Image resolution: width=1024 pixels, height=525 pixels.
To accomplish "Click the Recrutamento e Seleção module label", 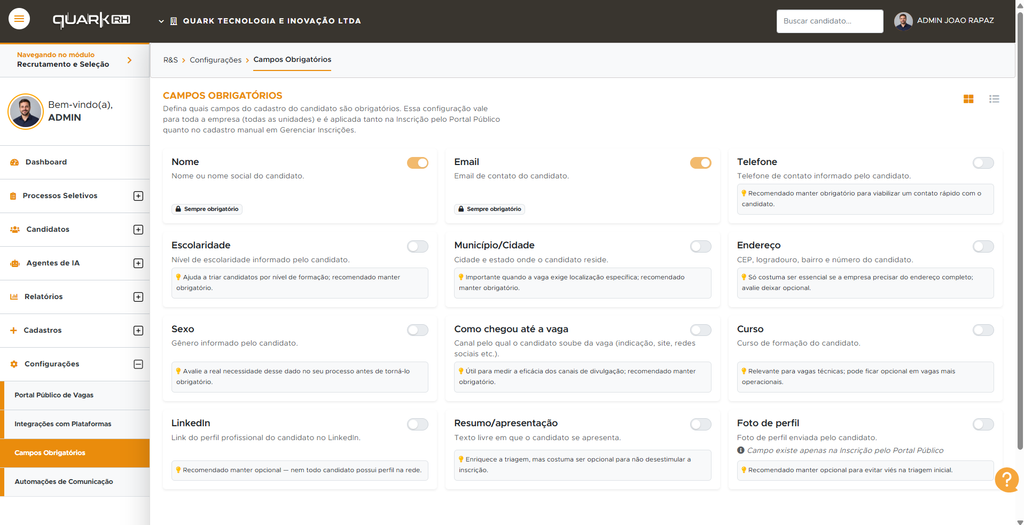I will click(x=63, y=65).
